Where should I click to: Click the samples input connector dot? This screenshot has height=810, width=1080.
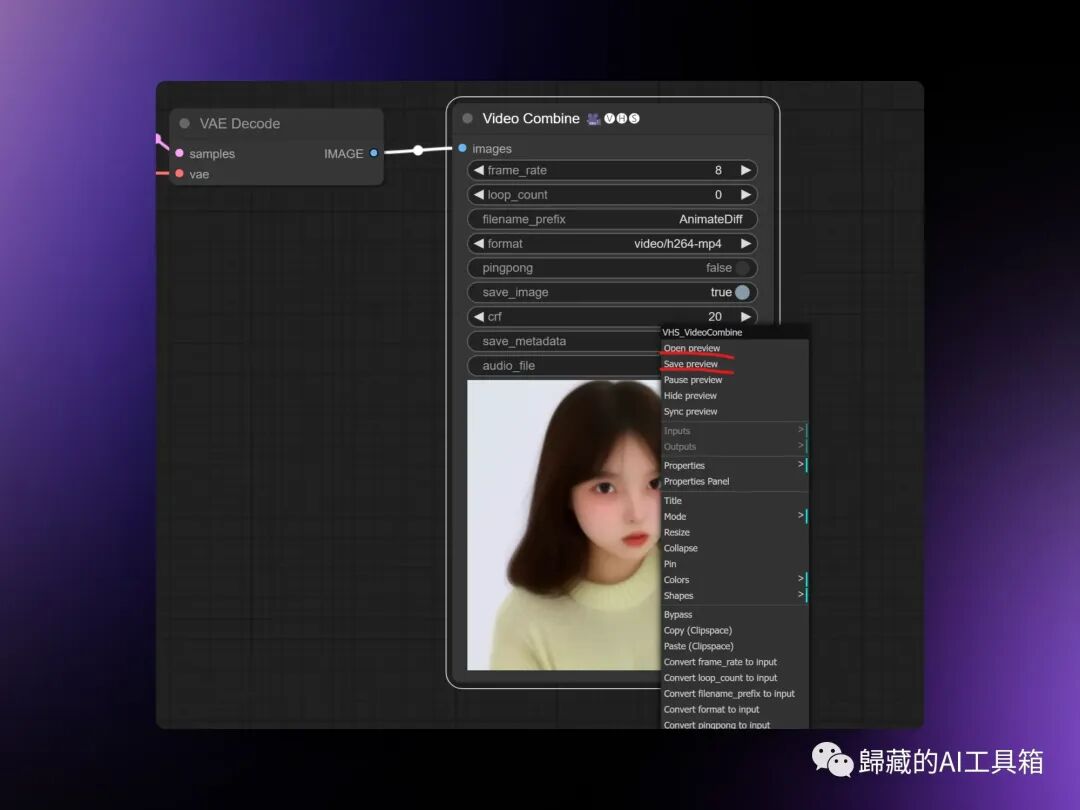(180, 153)
